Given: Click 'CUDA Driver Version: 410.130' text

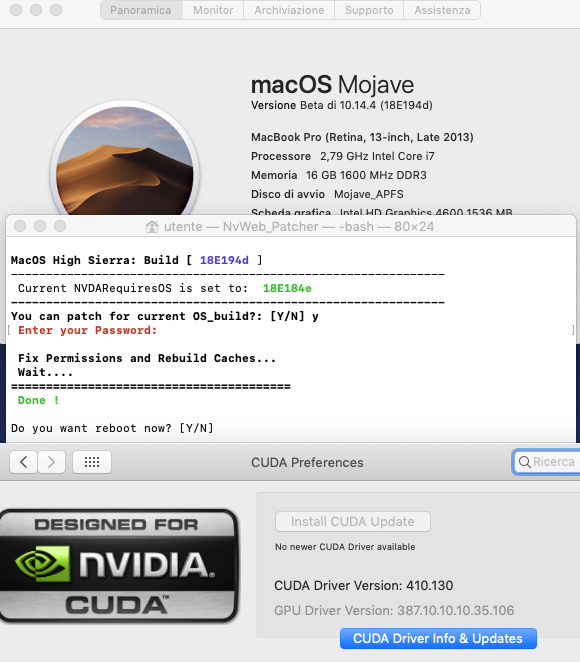Looking at the screenshot, I should tap(363, 586).
